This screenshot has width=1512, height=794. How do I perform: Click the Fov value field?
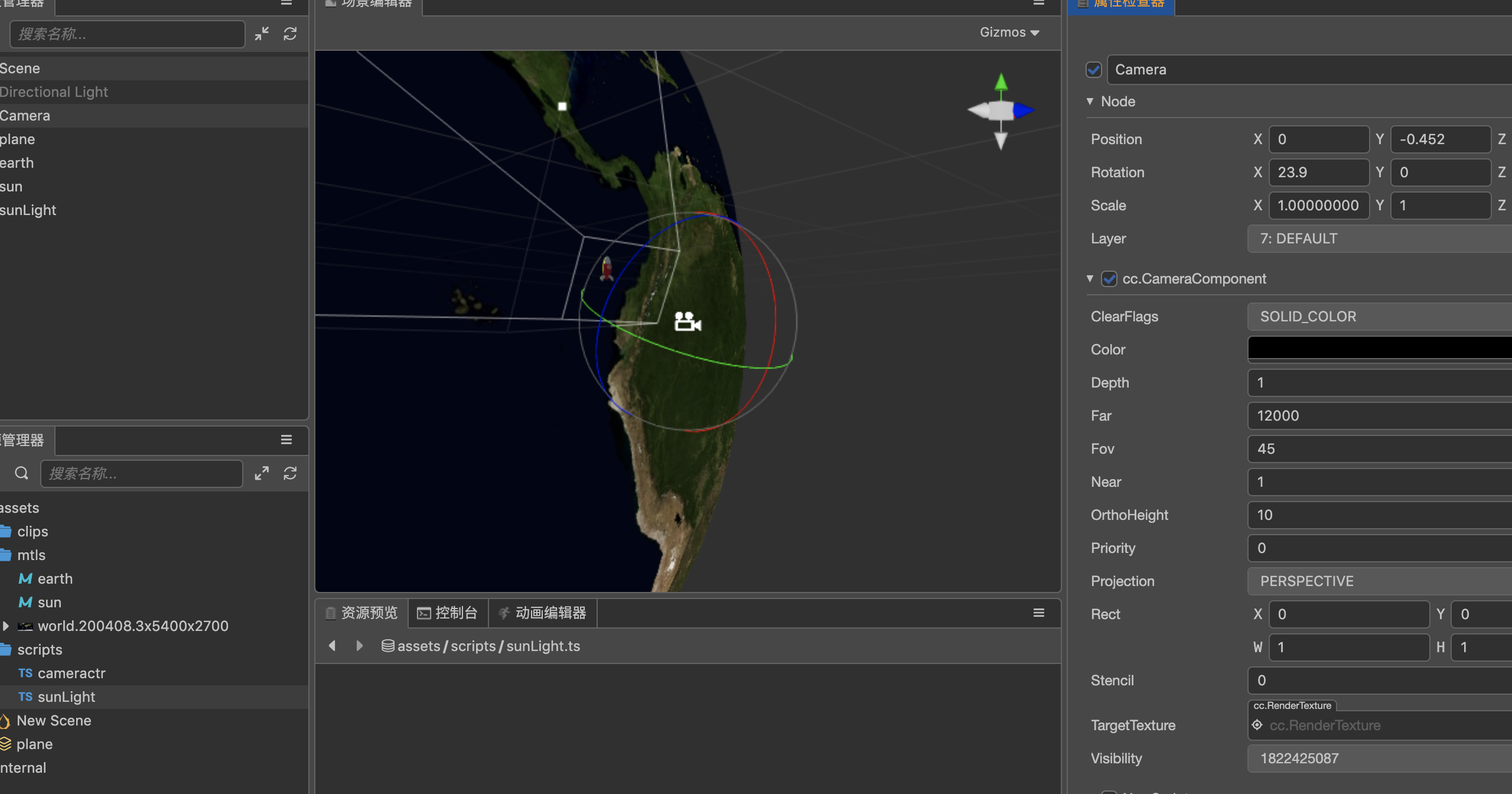[1380, 449]
